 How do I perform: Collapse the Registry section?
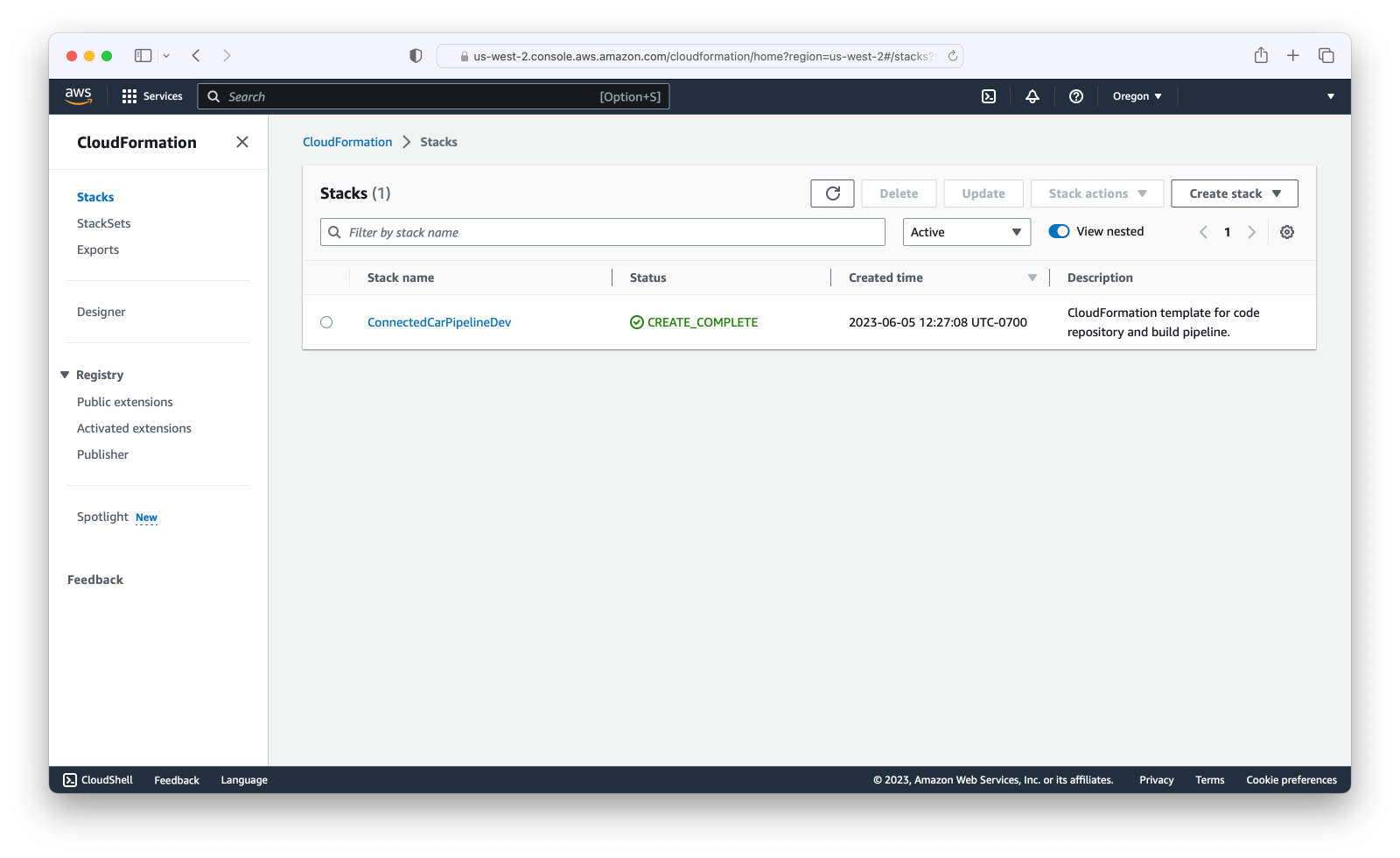65,375
